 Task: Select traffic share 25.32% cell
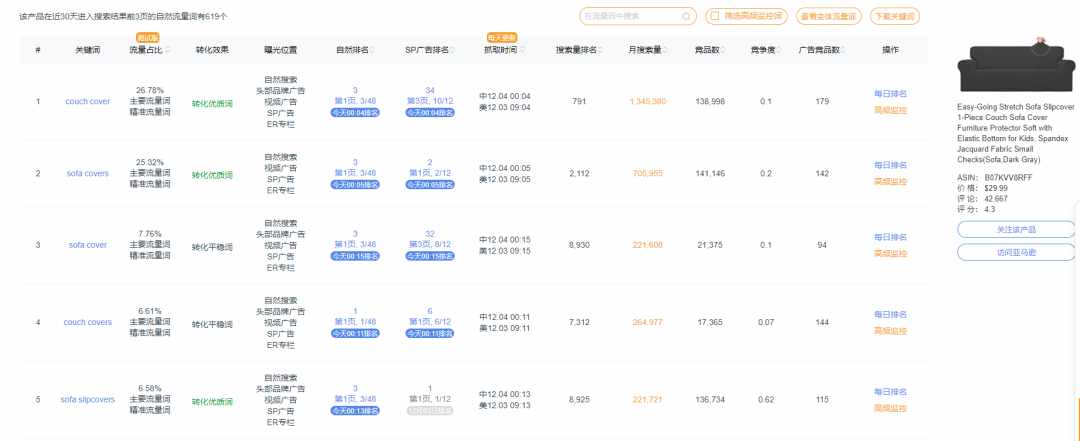pos(149,162)
